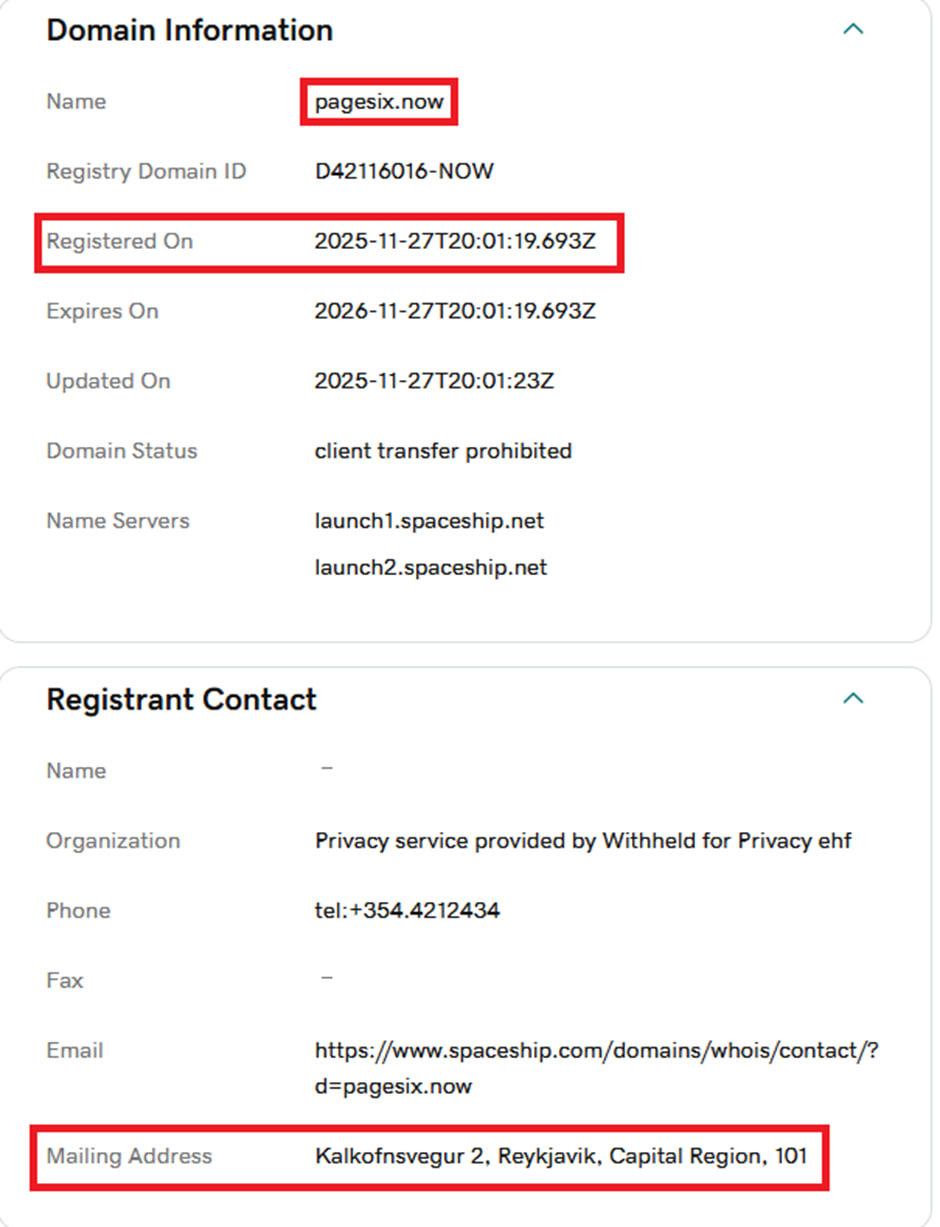
Task: Click the Kalkofnsvegur 2 mailing address
Action: coord(561,1157)
